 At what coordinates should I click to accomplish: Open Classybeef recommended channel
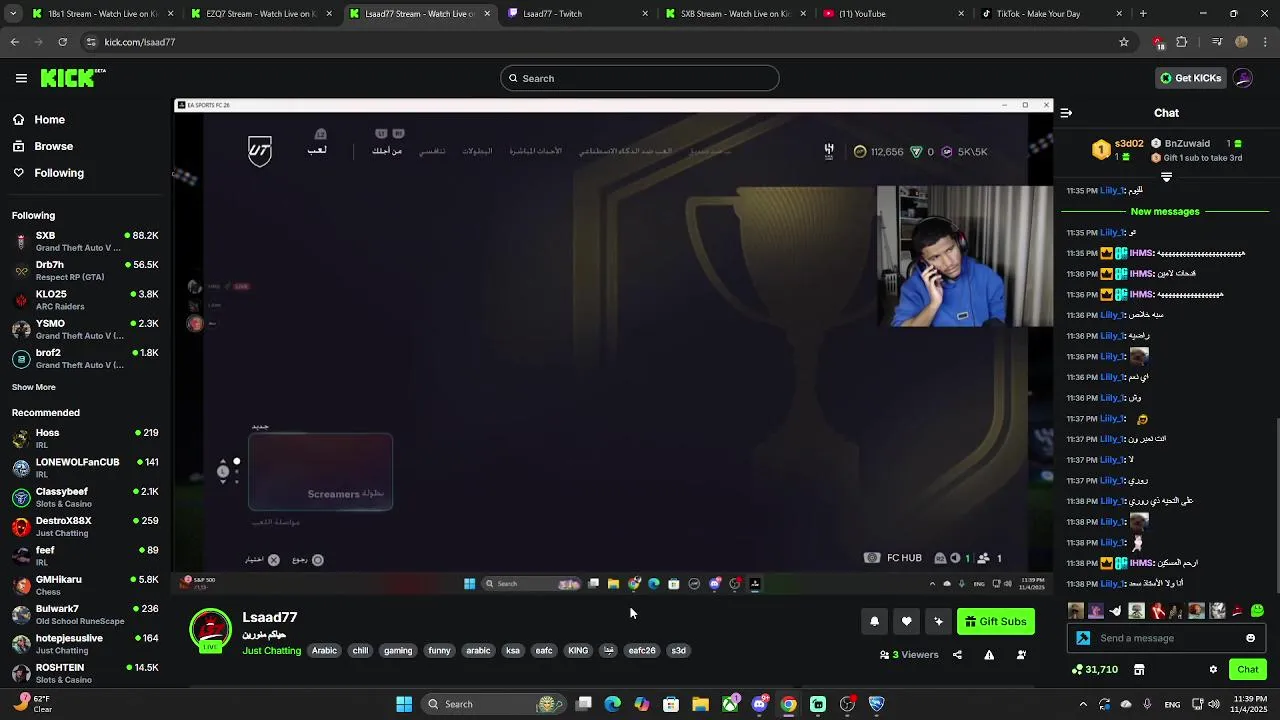point(84,497)
